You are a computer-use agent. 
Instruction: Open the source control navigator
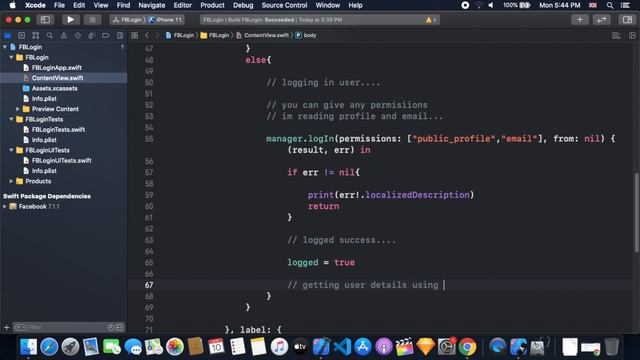[22, 36]
